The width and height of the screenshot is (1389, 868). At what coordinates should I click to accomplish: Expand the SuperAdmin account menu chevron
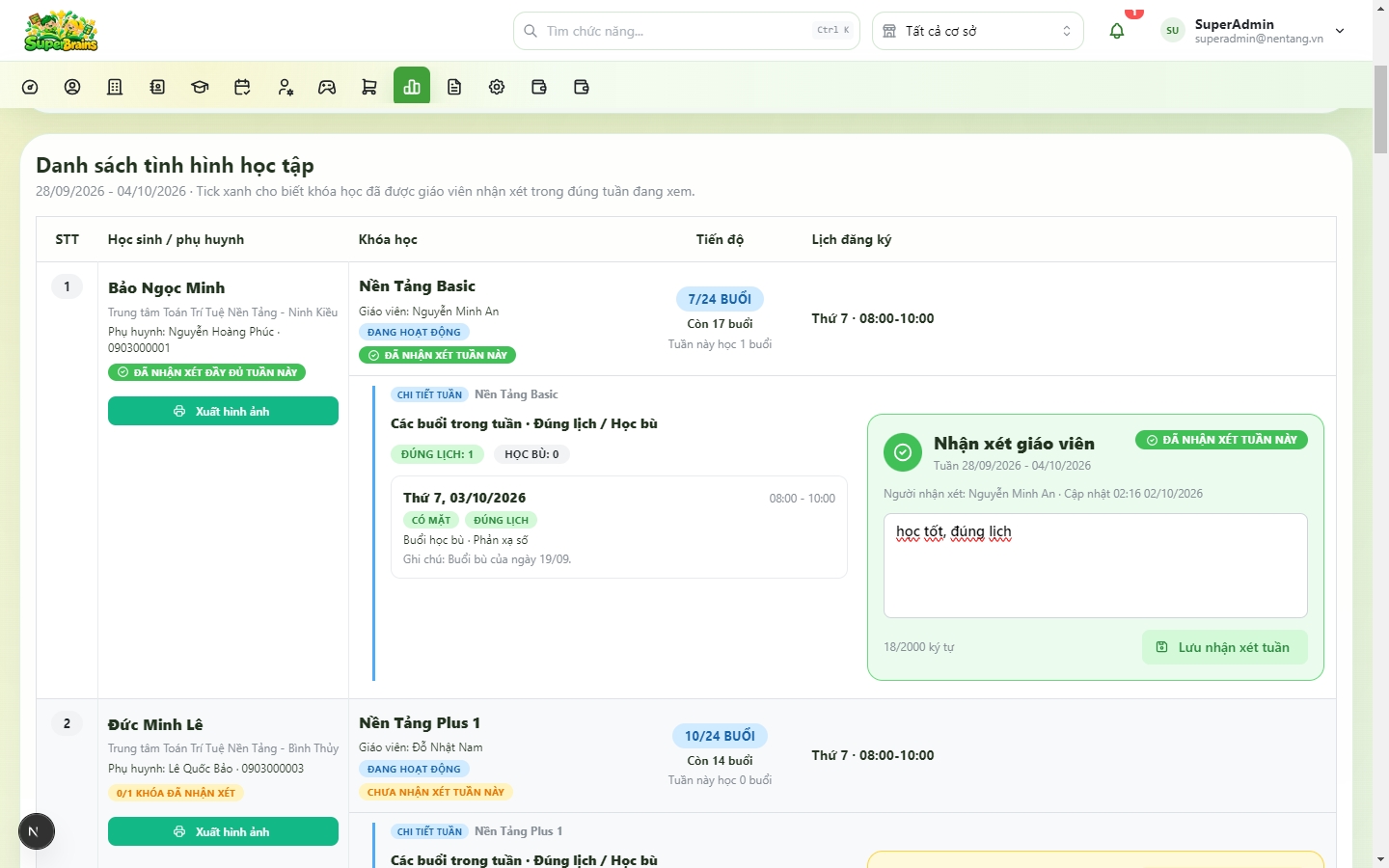tap(1340, 31)
